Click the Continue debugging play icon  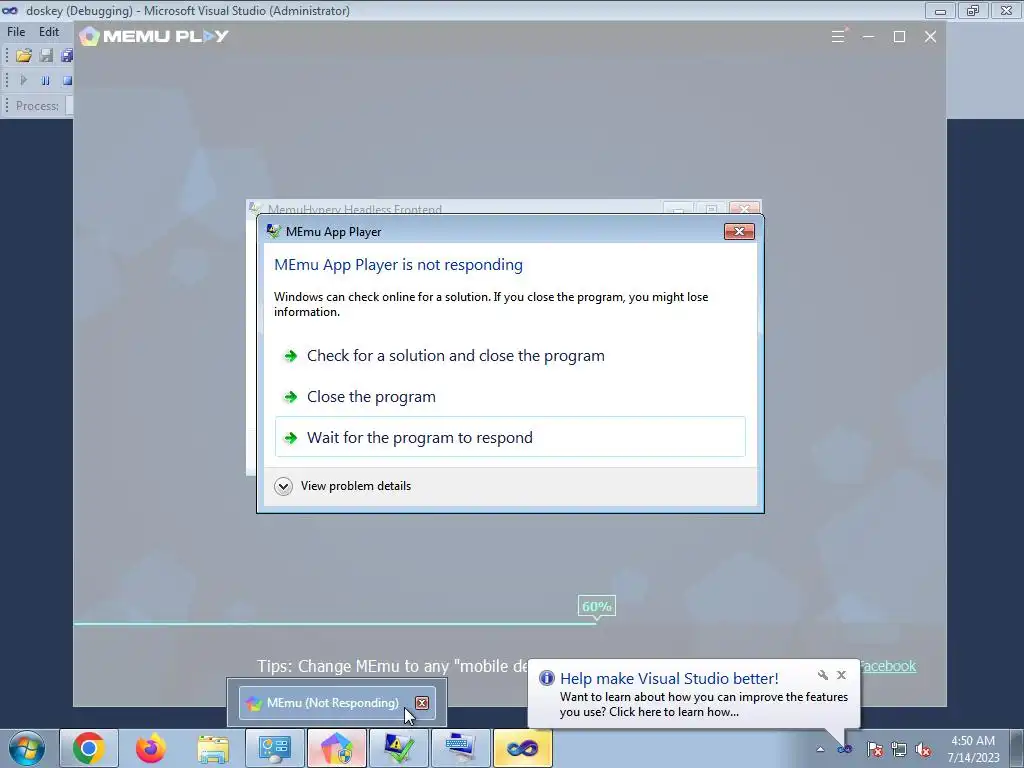tap(24, 80)
